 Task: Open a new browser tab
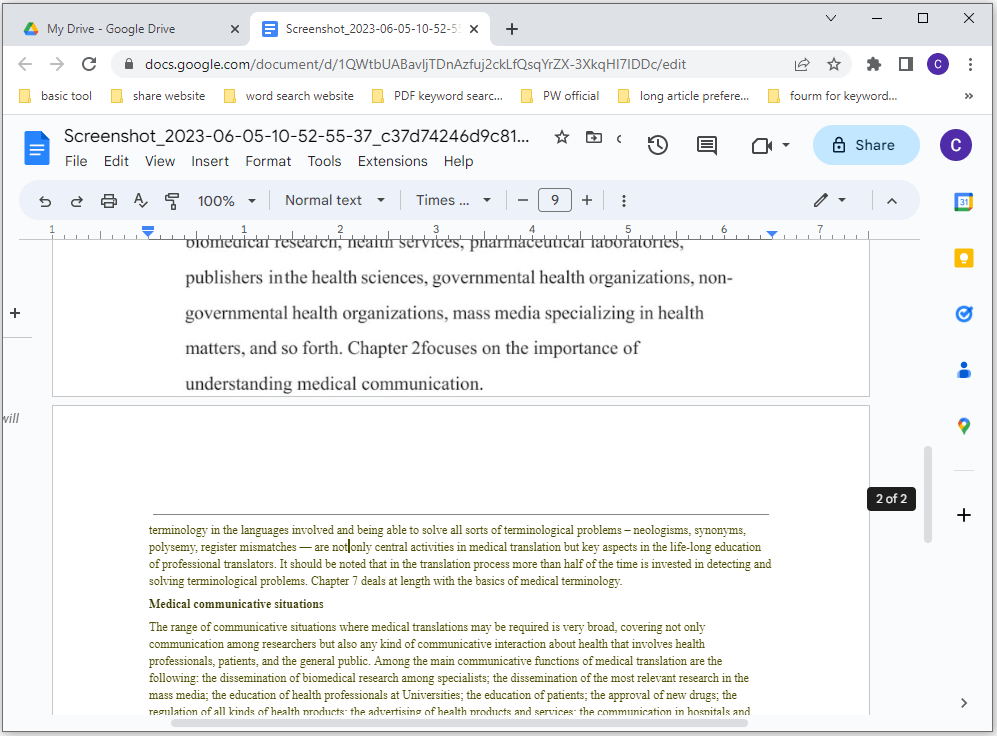[512, 29]
